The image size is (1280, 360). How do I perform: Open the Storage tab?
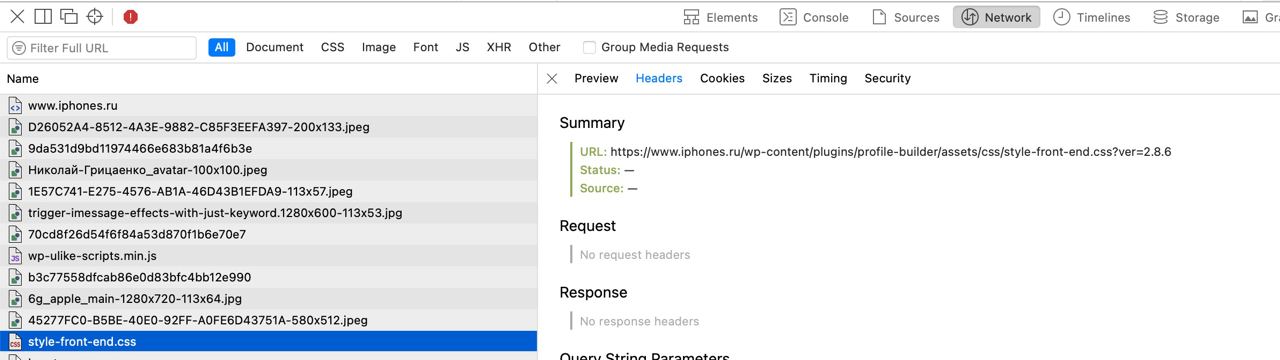click(x=1186, y=17)
